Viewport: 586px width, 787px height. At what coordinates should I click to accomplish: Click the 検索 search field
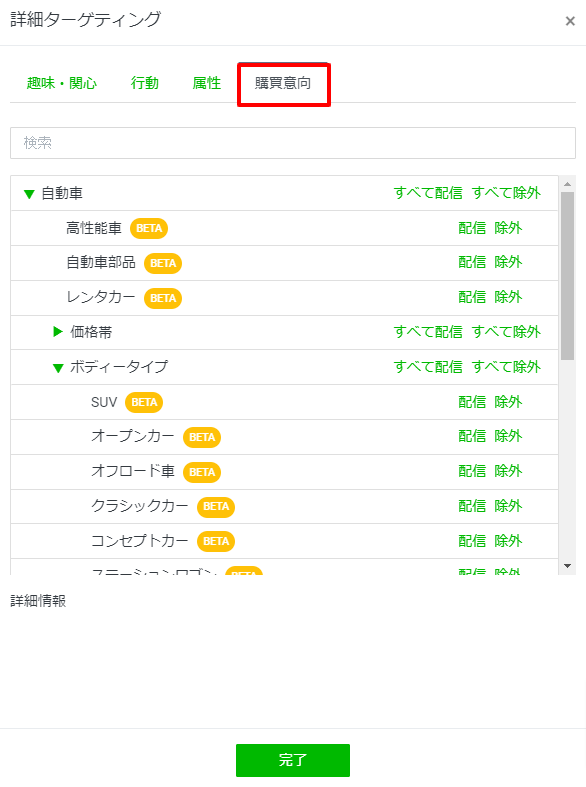(293, 143)
